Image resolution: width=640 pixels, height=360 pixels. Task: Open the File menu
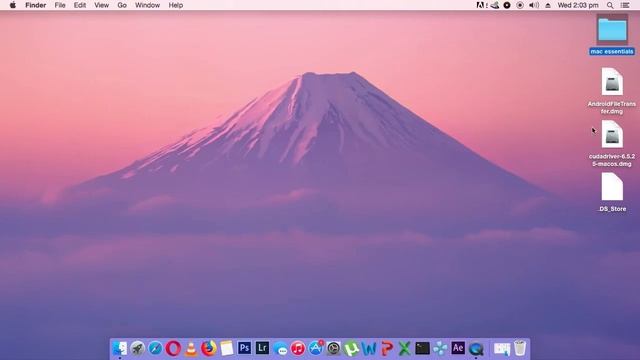60,5
